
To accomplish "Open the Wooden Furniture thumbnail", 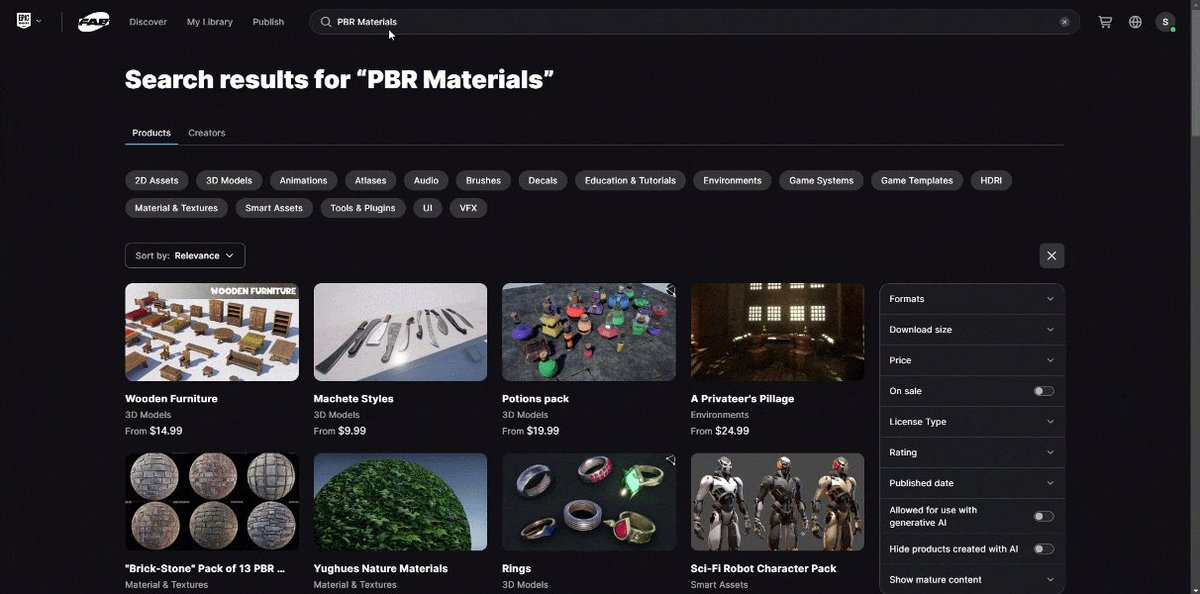I will 212,332.
